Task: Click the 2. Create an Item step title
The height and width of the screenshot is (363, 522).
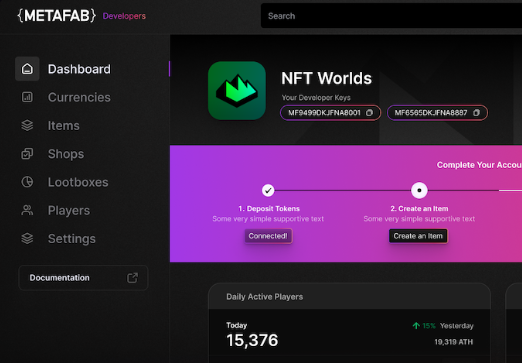Action: pyautogui.click(x=419, y=209)
